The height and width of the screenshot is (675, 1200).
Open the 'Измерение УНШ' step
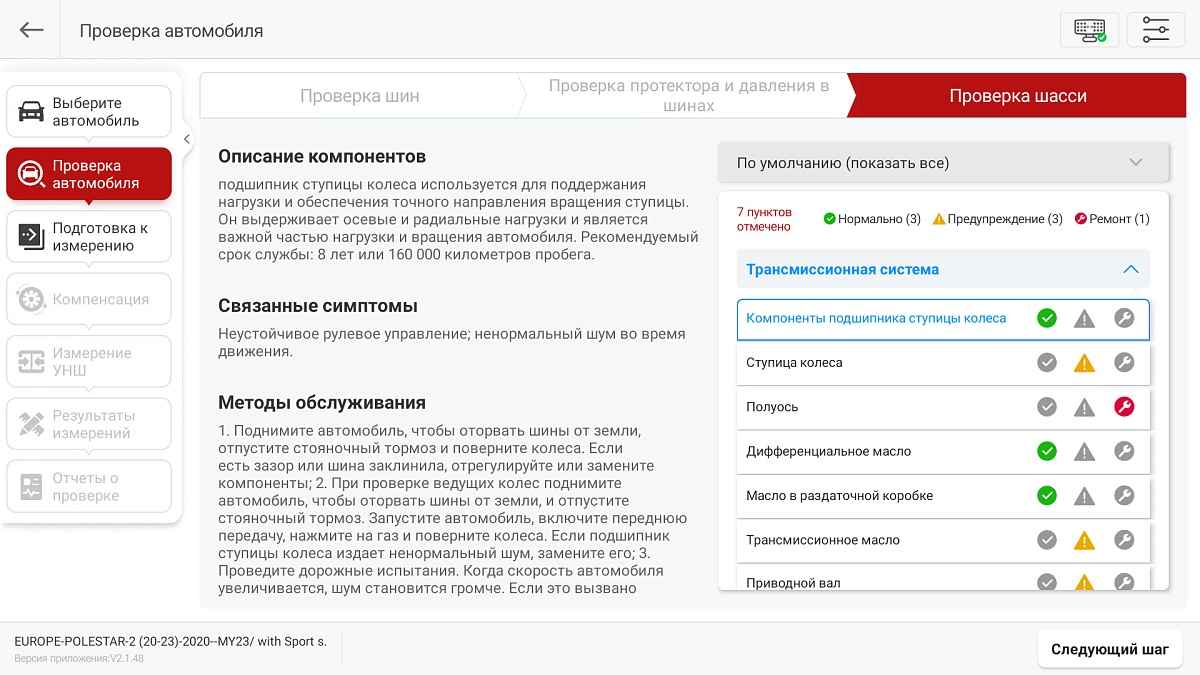pos(89,361)
